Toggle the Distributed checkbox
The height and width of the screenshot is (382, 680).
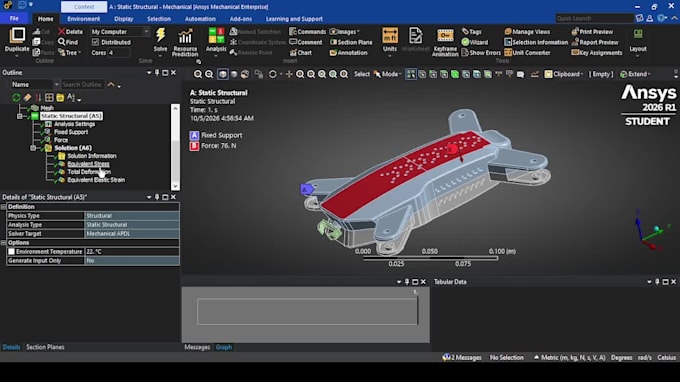click(x=95, y=42)
